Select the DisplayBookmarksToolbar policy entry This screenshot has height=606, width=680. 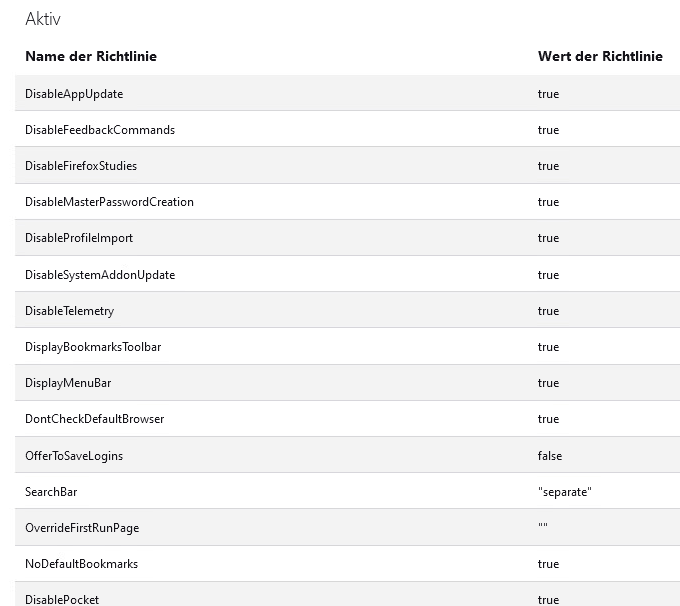coord(93,347)
